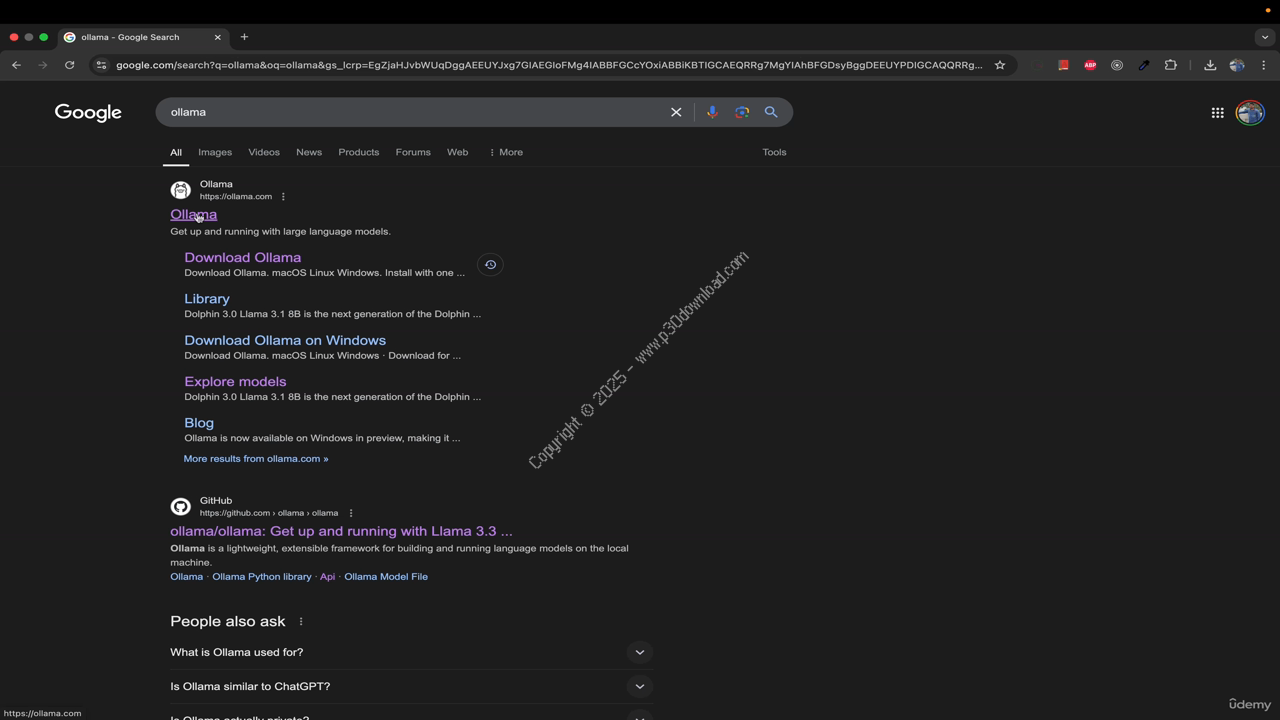Open the Download Ollama link
Viewport: 1280px width, 720px height.
pyautogui.click(x=242, y=257)
